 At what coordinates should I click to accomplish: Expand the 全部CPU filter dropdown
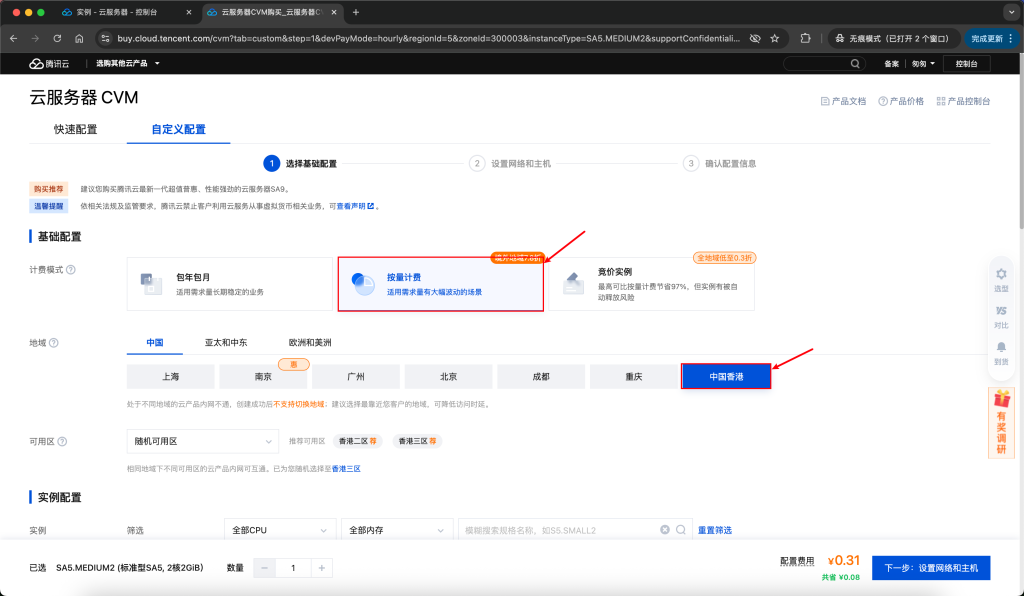[x=280, y=529]
